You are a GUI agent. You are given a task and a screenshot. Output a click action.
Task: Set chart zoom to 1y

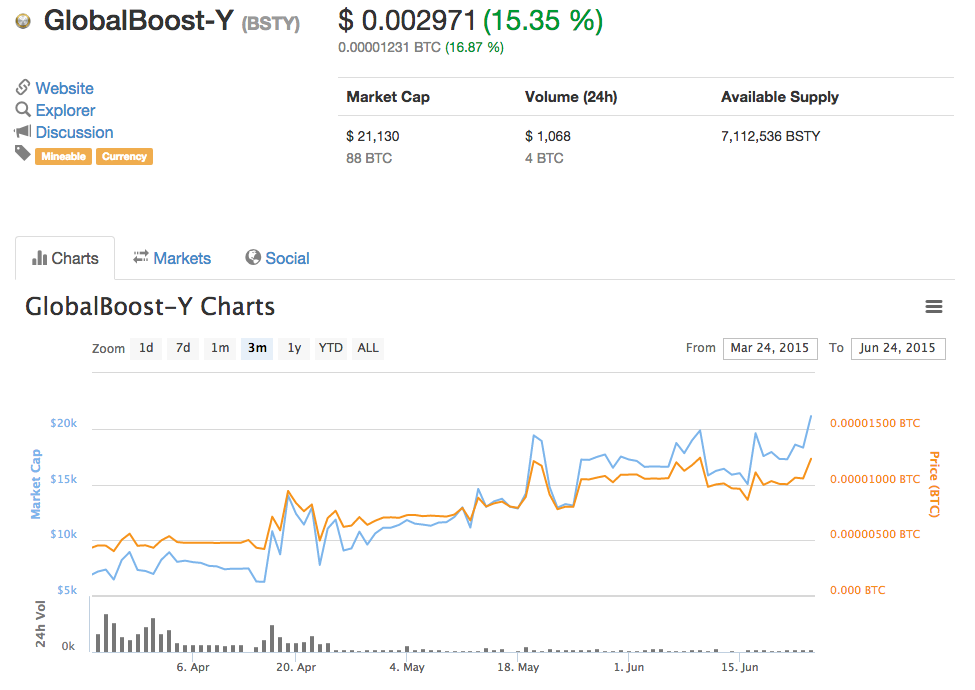pos(294,348)
